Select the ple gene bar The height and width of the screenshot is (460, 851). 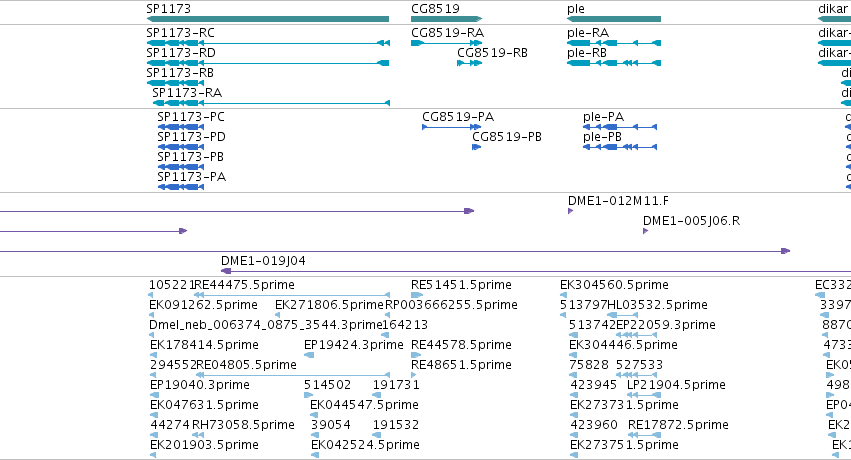[x=614, y=19]
